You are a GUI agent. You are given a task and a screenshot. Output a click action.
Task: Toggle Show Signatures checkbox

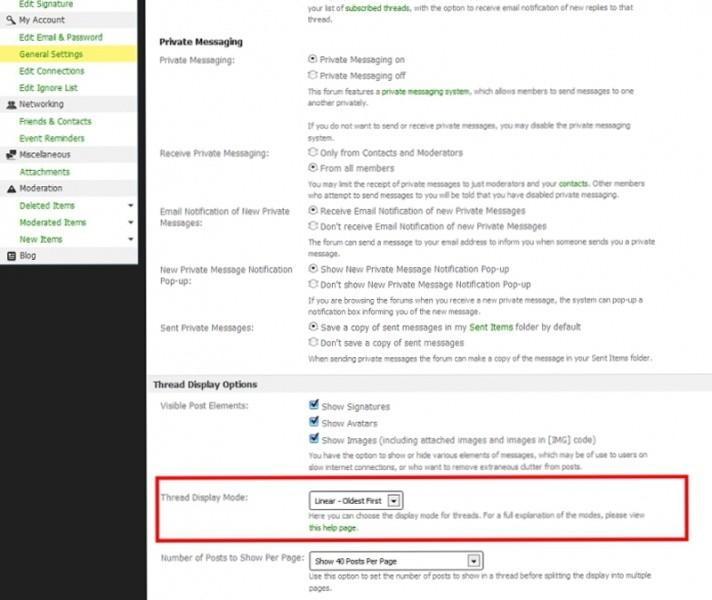313,404
